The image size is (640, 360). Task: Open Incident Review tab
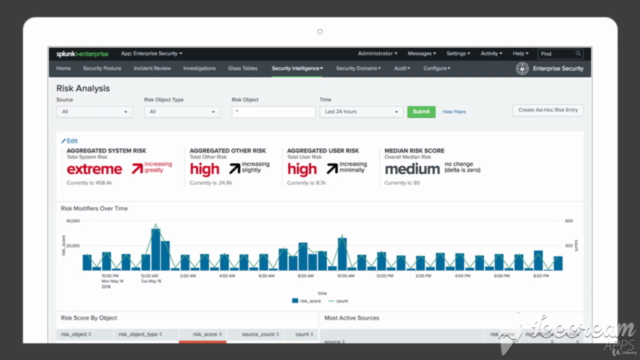point(152,69)
